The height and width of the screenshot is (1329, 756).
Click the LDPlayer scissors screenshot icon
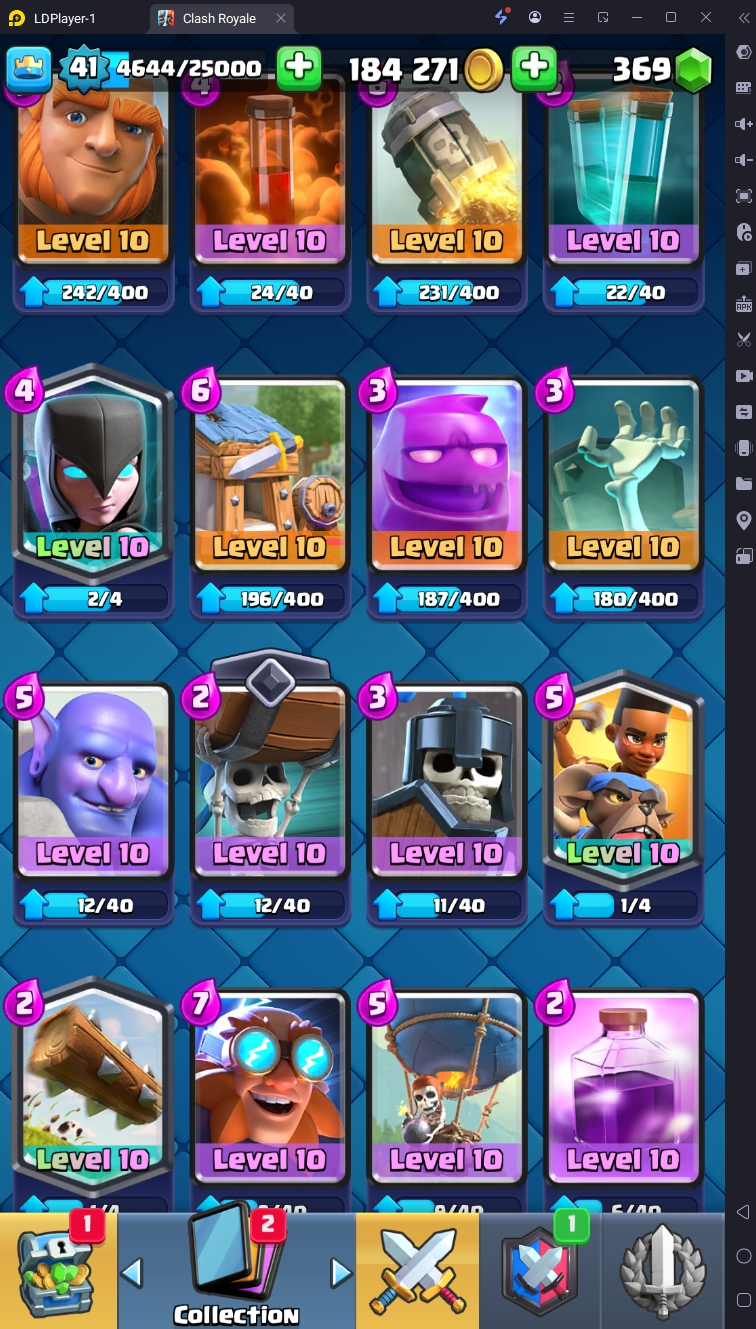[x=743, y=340]
